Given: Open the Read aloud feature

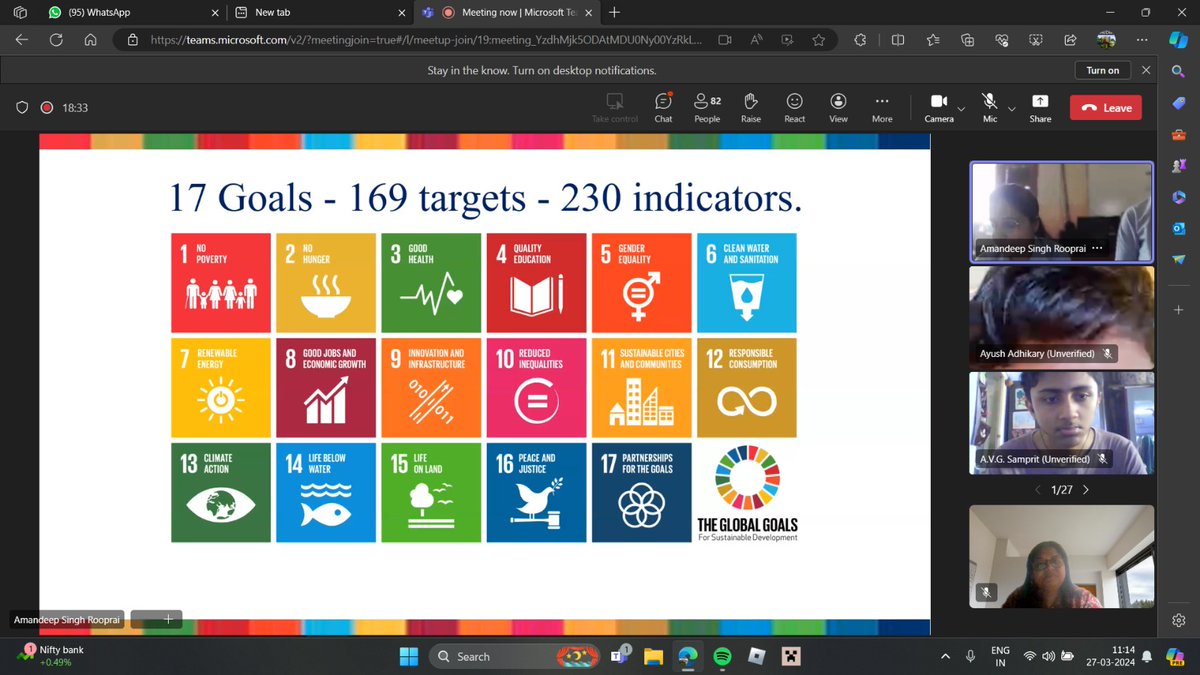Looking at the screenshot, I should 756,40.
